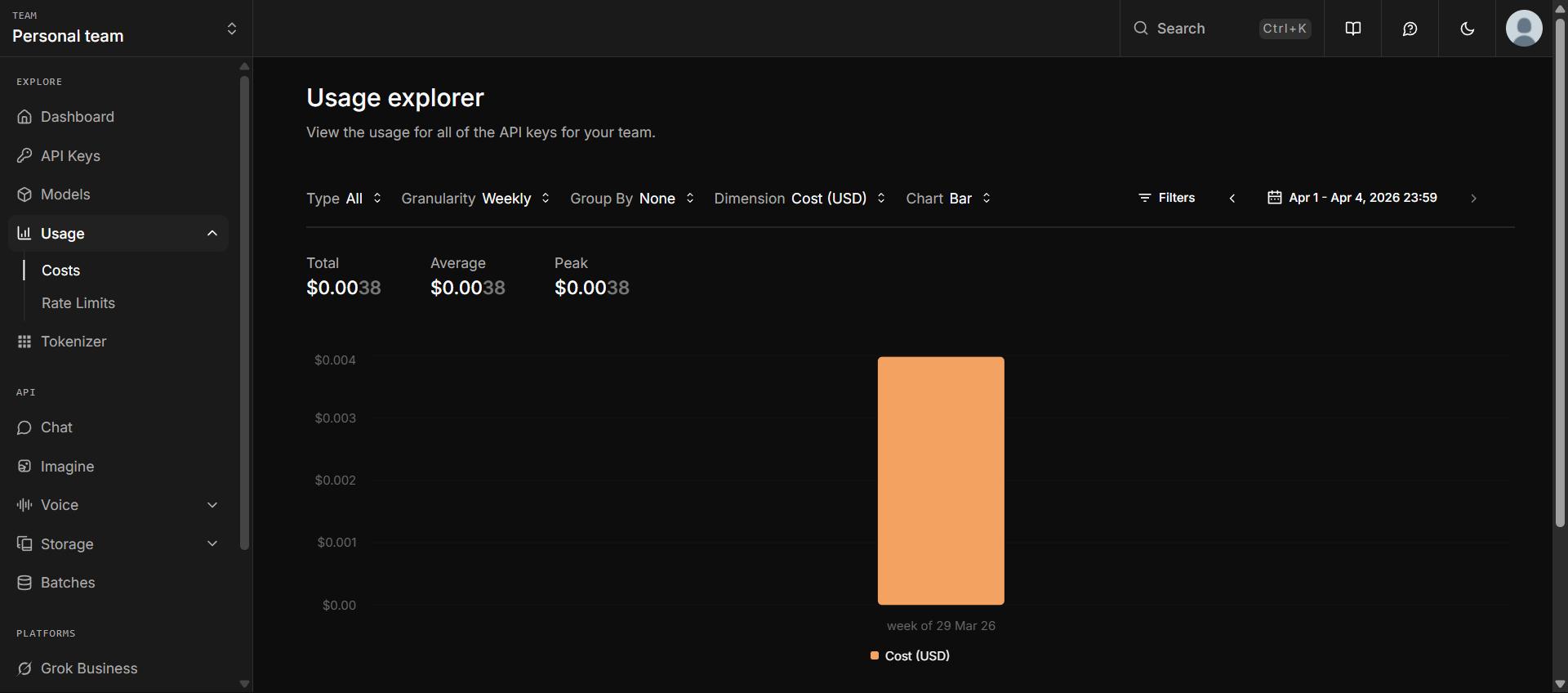
Task: Click the main page scrollbar thumb
Action: 1560,271
